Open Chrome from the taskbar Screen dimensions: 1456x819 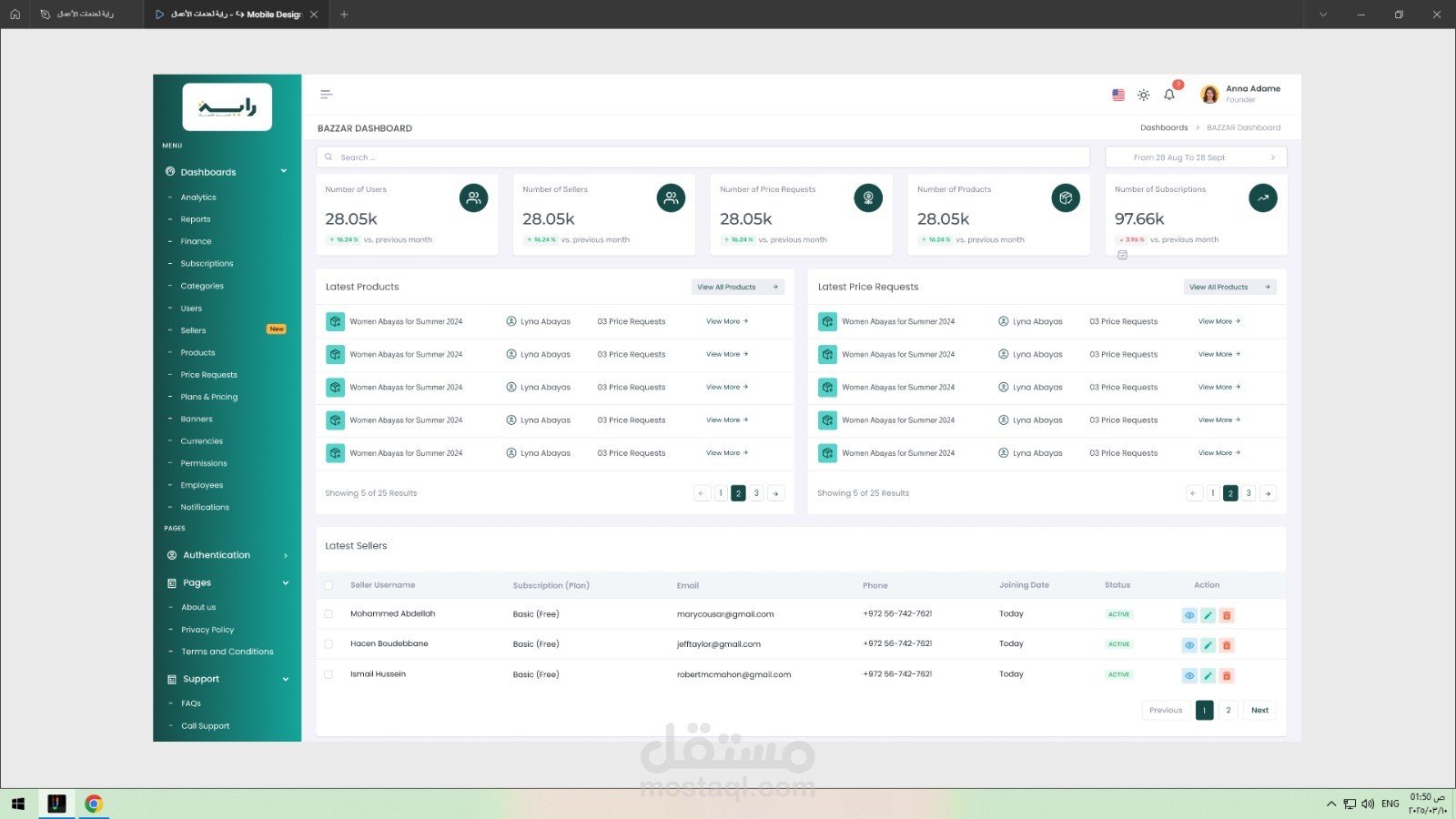coord(93,804)
